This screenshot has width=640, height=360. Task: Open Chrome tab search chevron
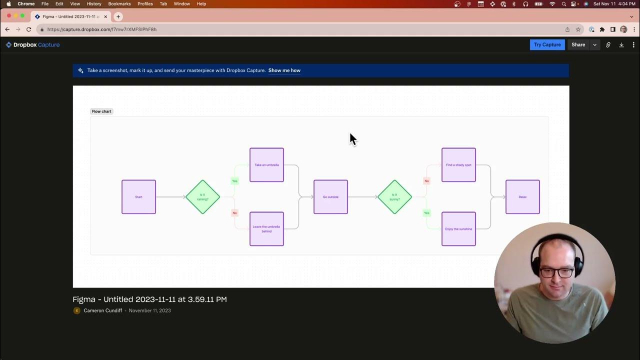632,17
